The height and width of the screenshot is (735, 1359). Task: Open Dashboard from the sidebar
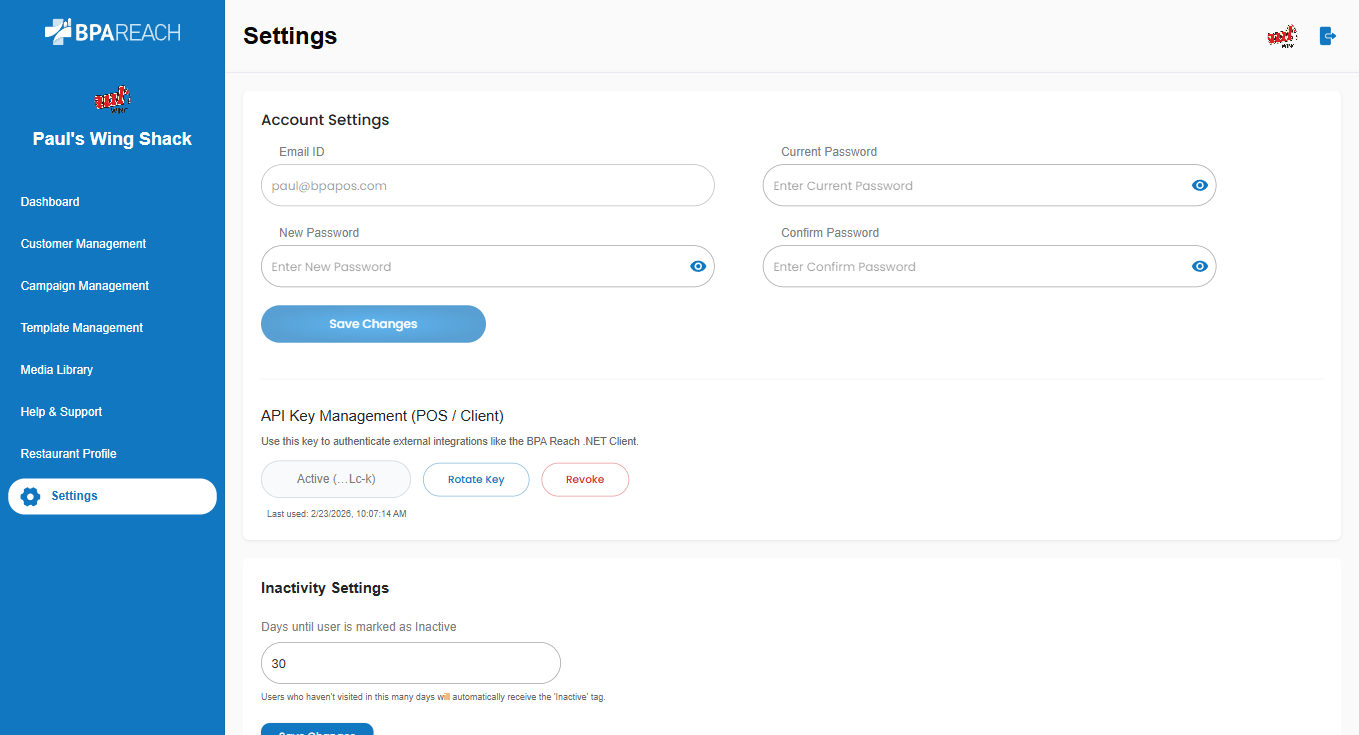click(x=50, y=202)
